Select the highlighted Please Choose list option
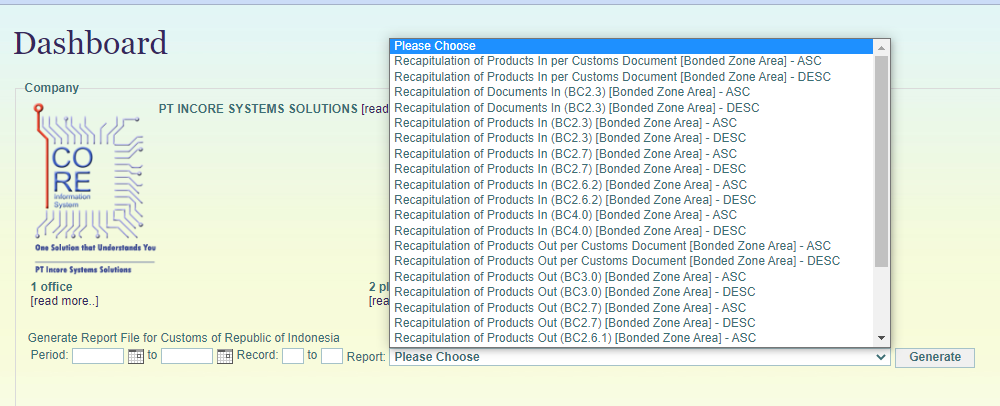This screenshot has width=1000, height=406. click(x=632, y=46)
